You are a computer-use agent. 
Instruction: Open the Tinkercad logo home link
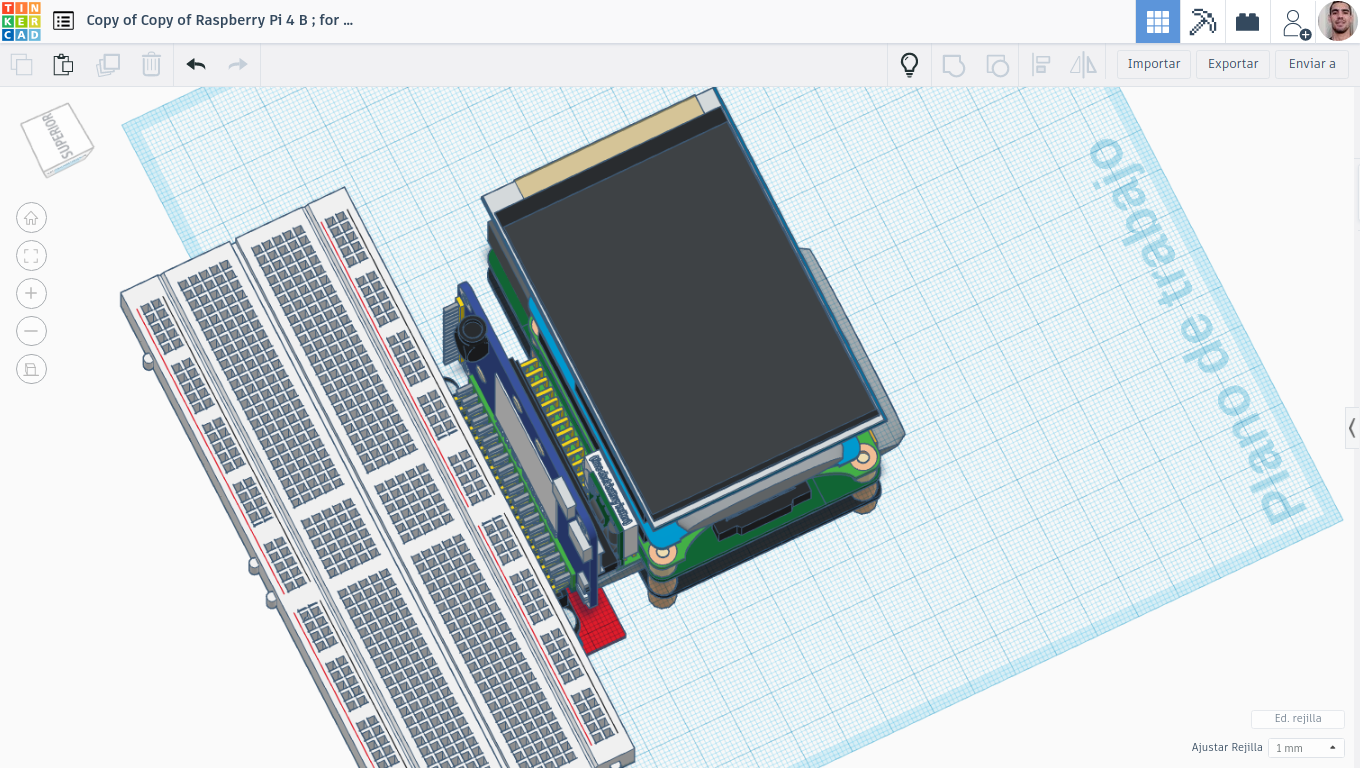21,21
